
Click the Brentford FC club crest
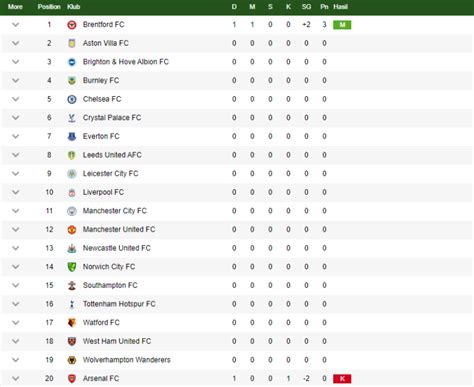coord(72,25)
